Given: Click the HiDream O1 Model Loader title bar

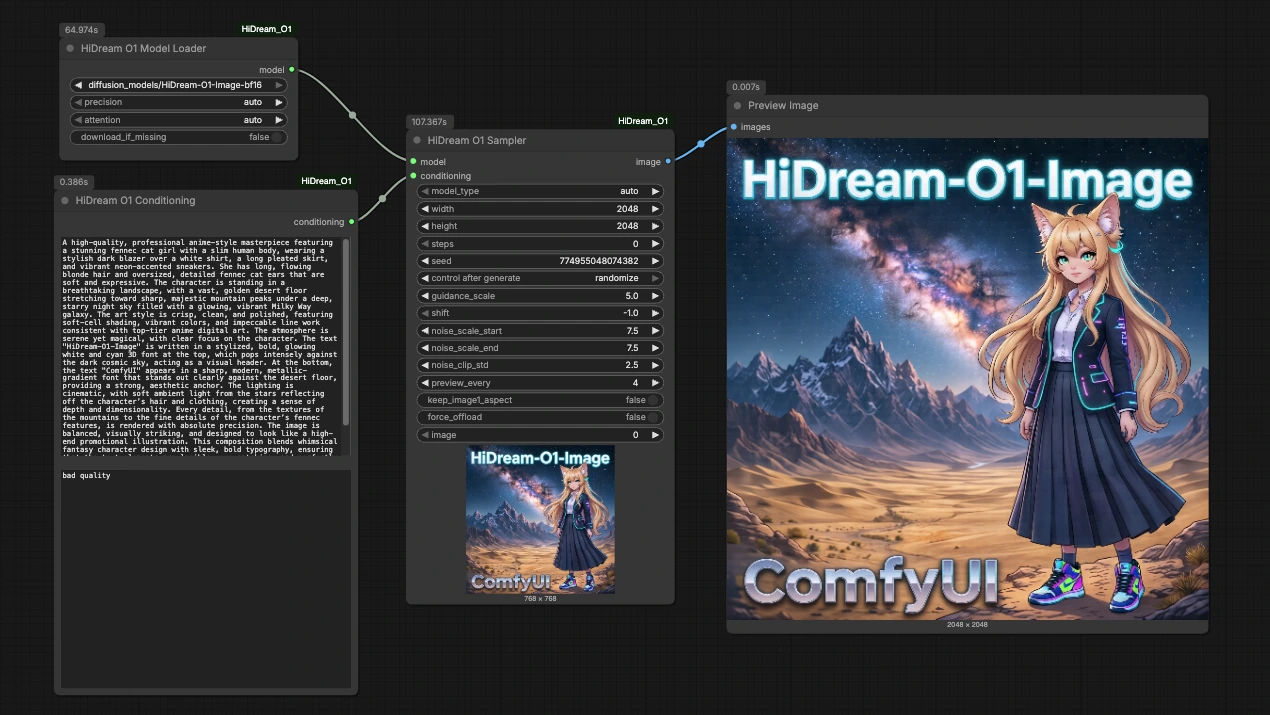Looking at the screenshot, I should coord(179,48).
